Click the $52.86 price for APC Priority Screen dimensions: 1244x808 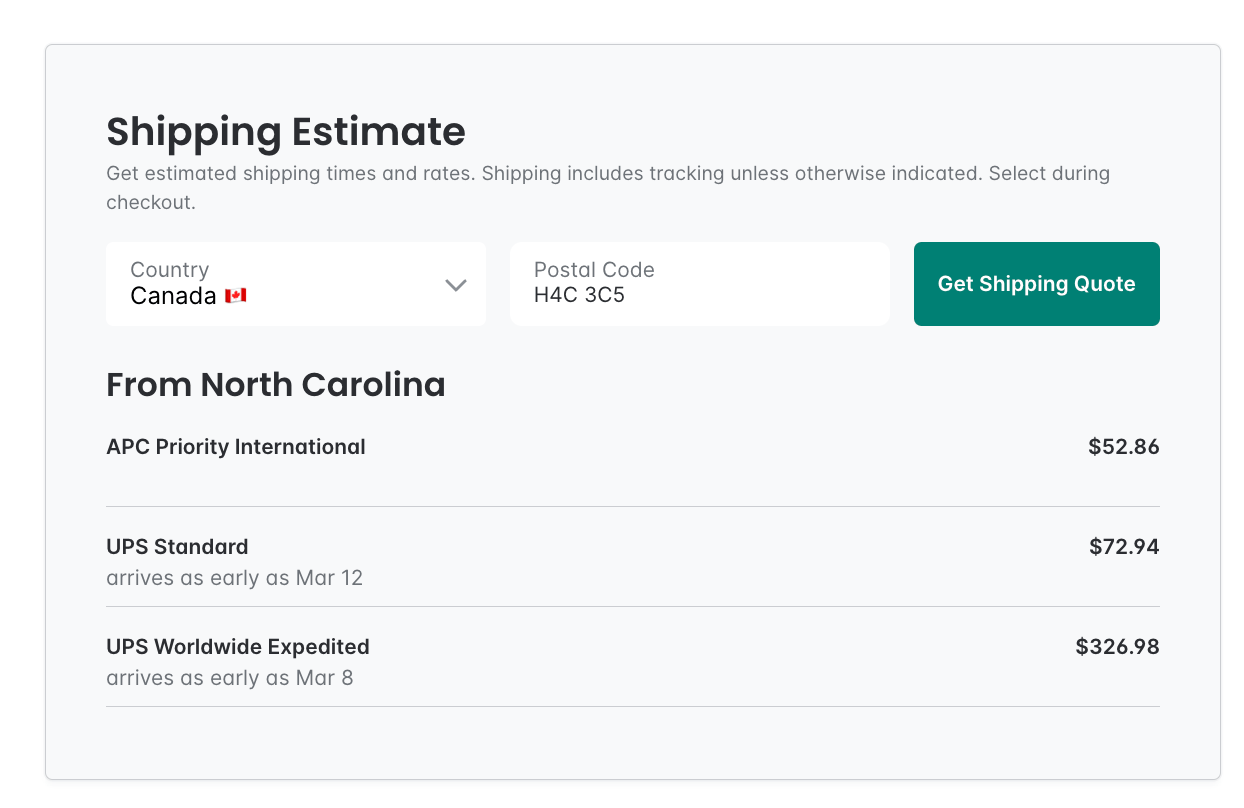1124,447
